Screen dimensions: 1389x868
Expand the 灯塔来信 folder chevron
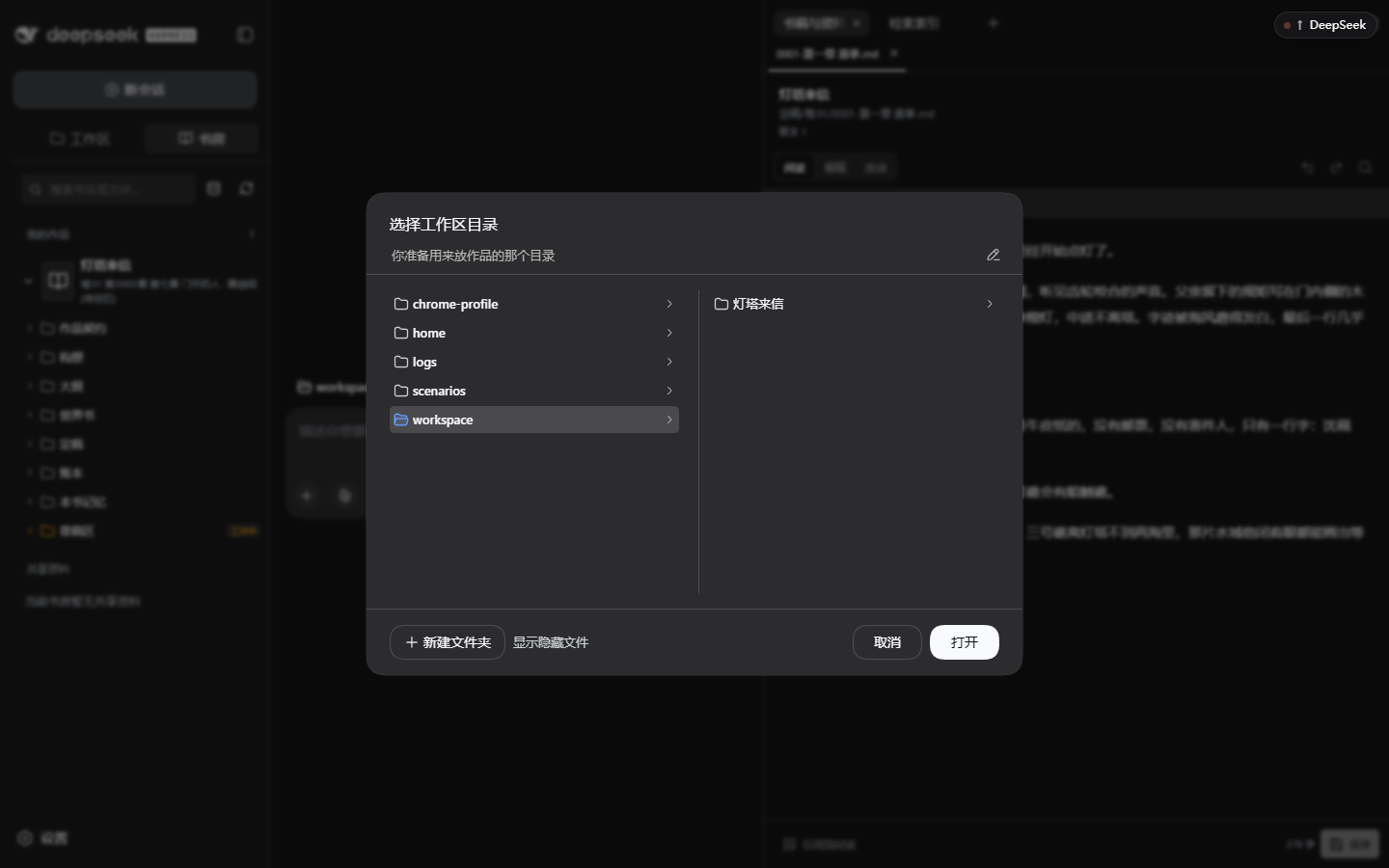[x=990, y=304]
